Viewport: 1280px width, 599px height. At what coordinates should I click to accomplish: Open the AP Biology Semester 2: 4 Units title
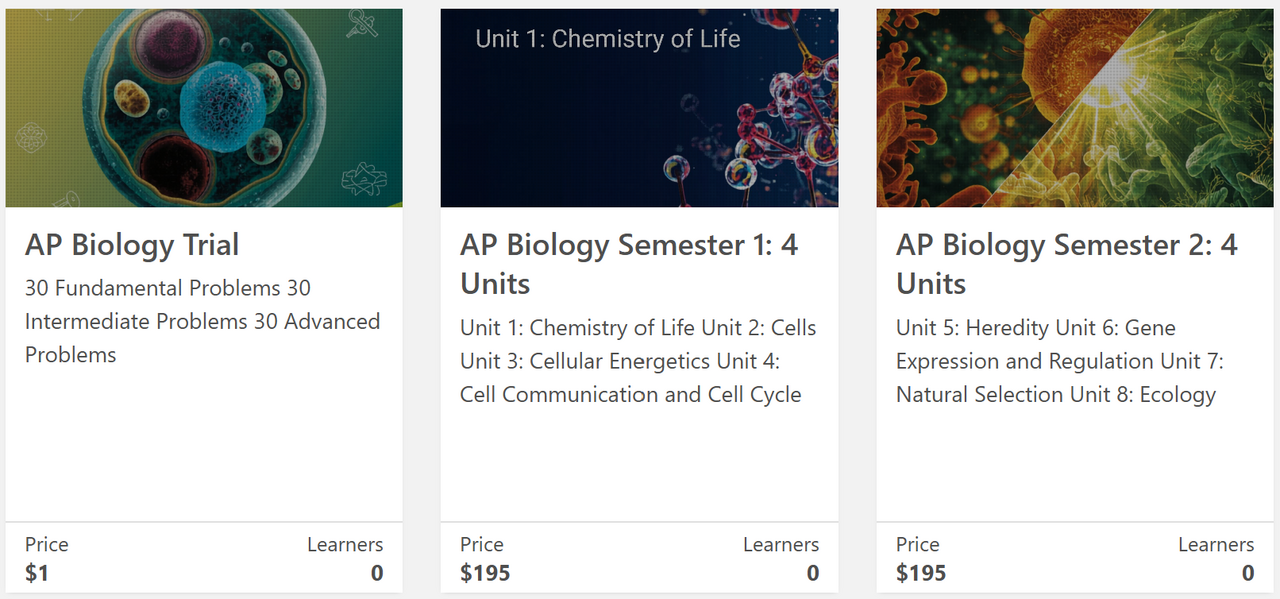coord(1066,264)
